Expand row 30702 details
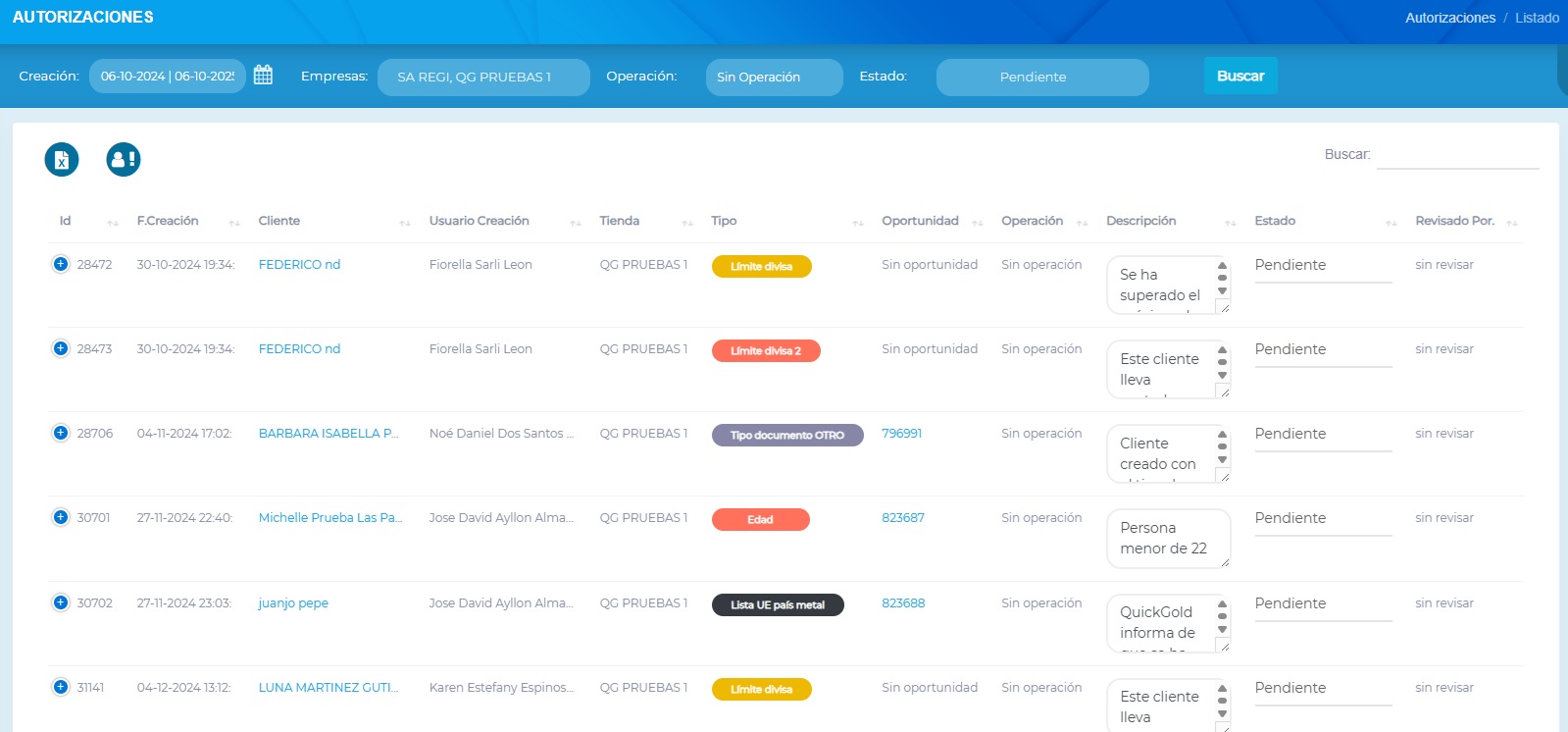Screen dimensions: 1568x732 click(61, 602)
